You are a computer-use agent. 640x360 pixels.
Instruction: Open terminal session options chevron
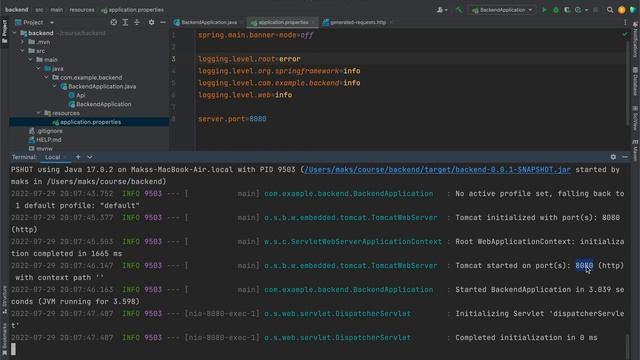89,157
